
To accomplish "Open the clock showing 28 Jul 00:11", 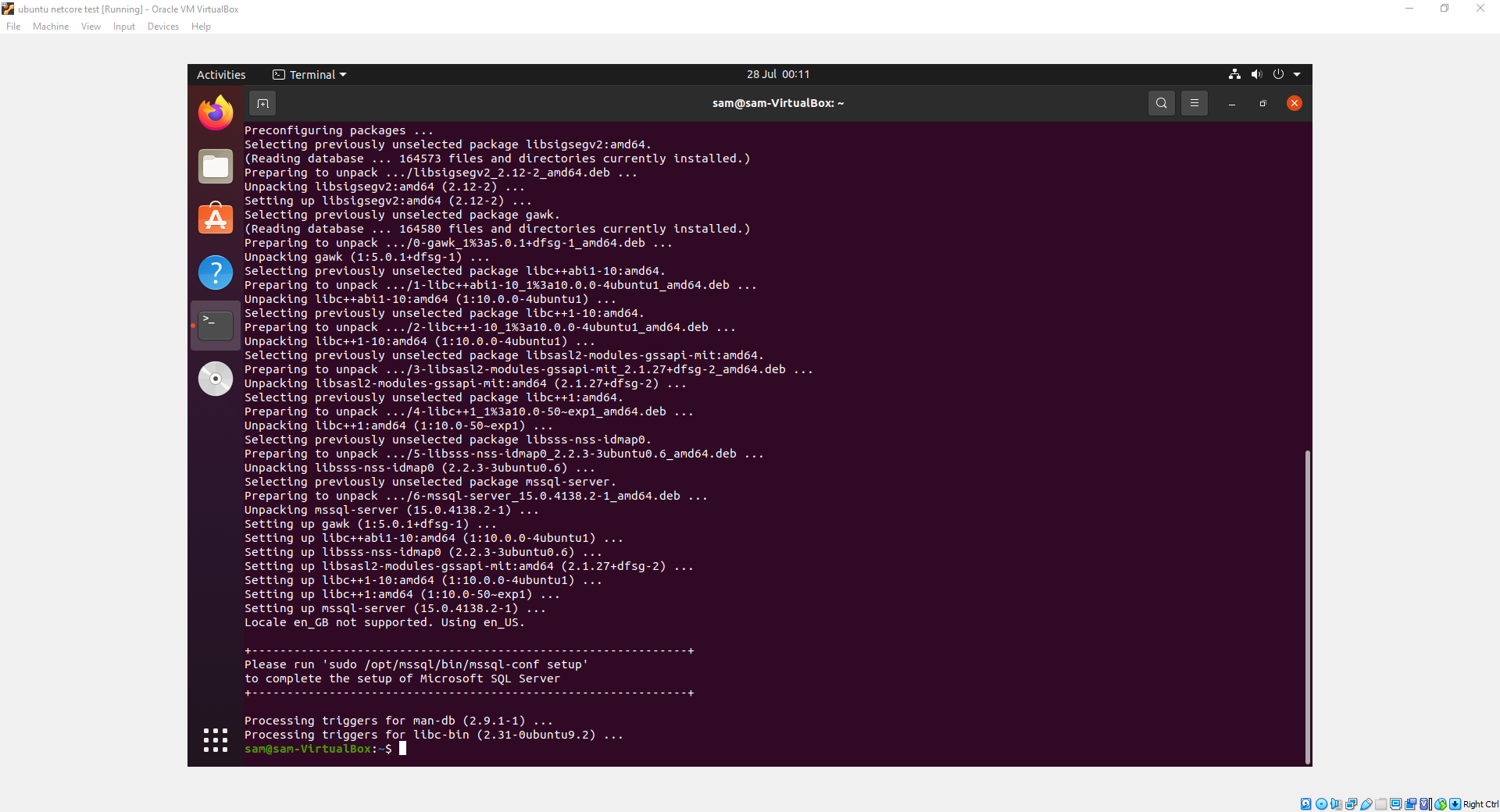I will click(778, 74).
